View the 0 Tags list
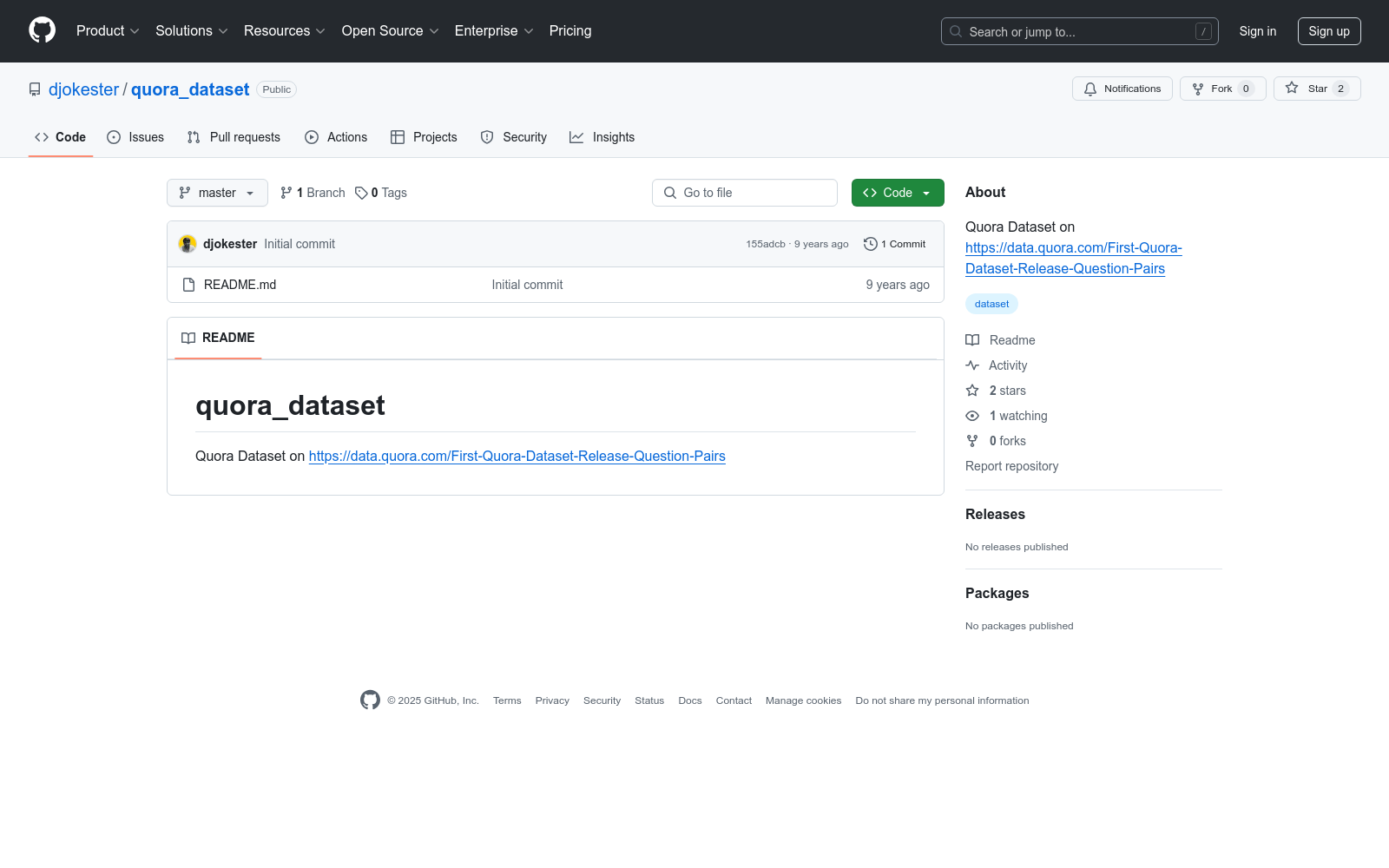1389x868 pixels. coord(381,193)
